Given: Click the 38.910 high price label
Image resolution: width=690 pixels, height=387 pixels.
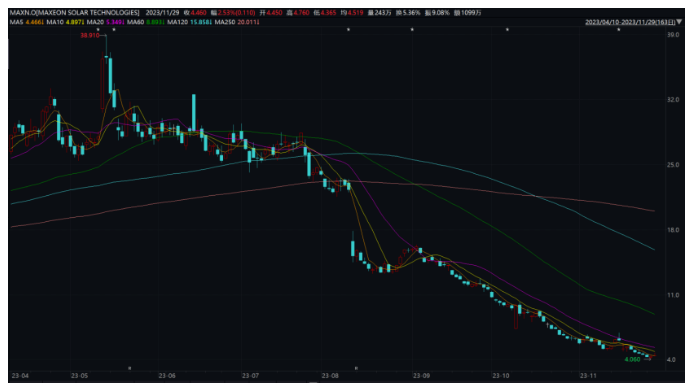Looking at the screenshot, I should click(90, 35).
